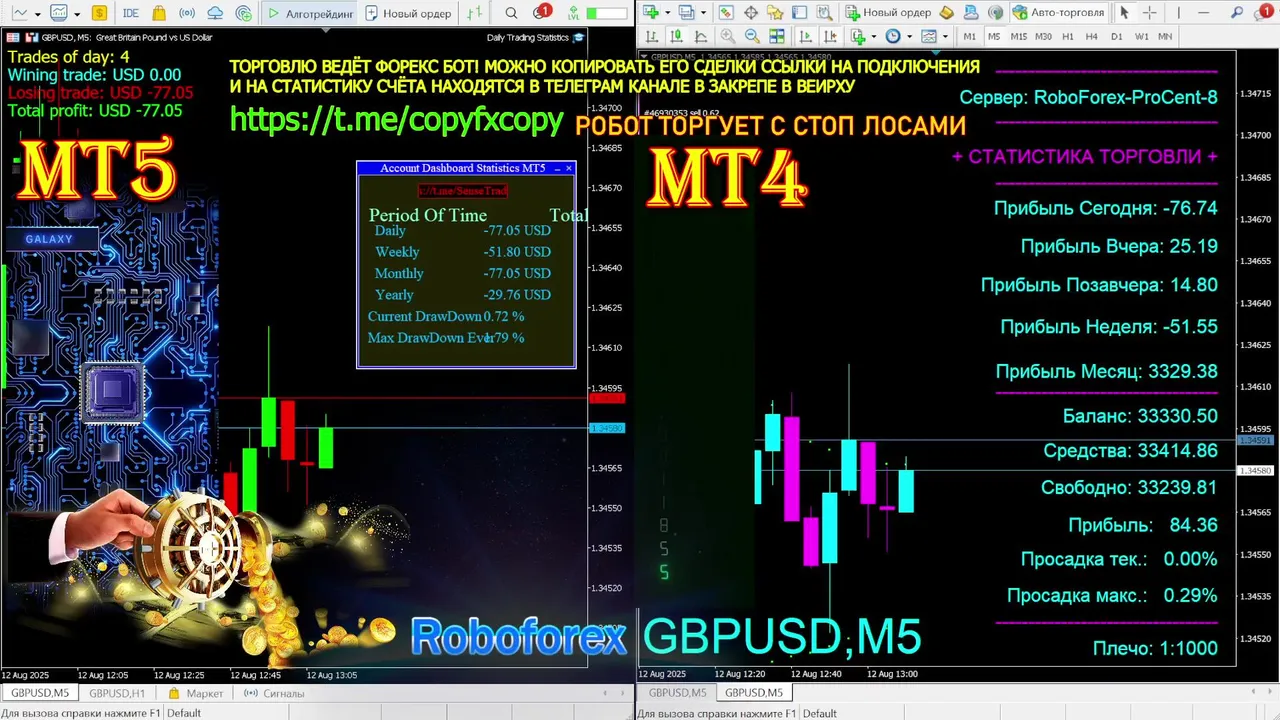Select the MT4 crosshair tool

coord(1149,13)
